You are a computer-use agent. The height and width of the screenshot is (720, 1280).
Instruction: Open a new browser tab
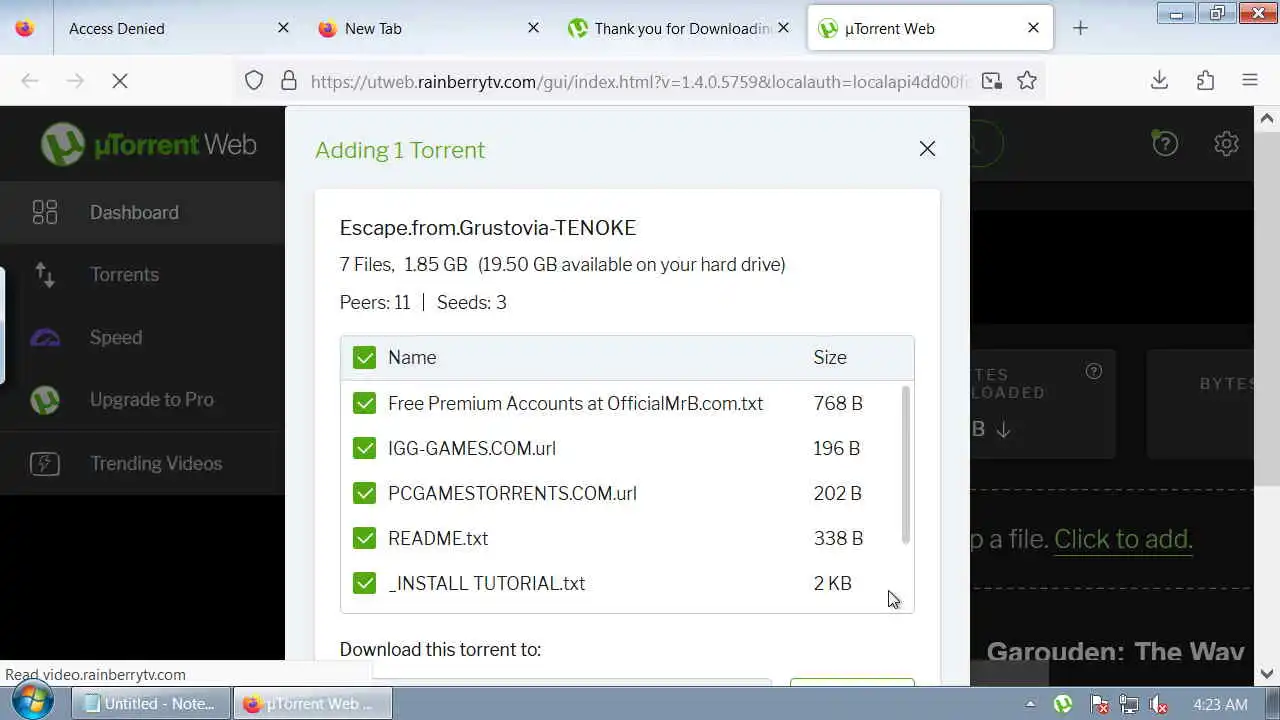(1080, 28)
